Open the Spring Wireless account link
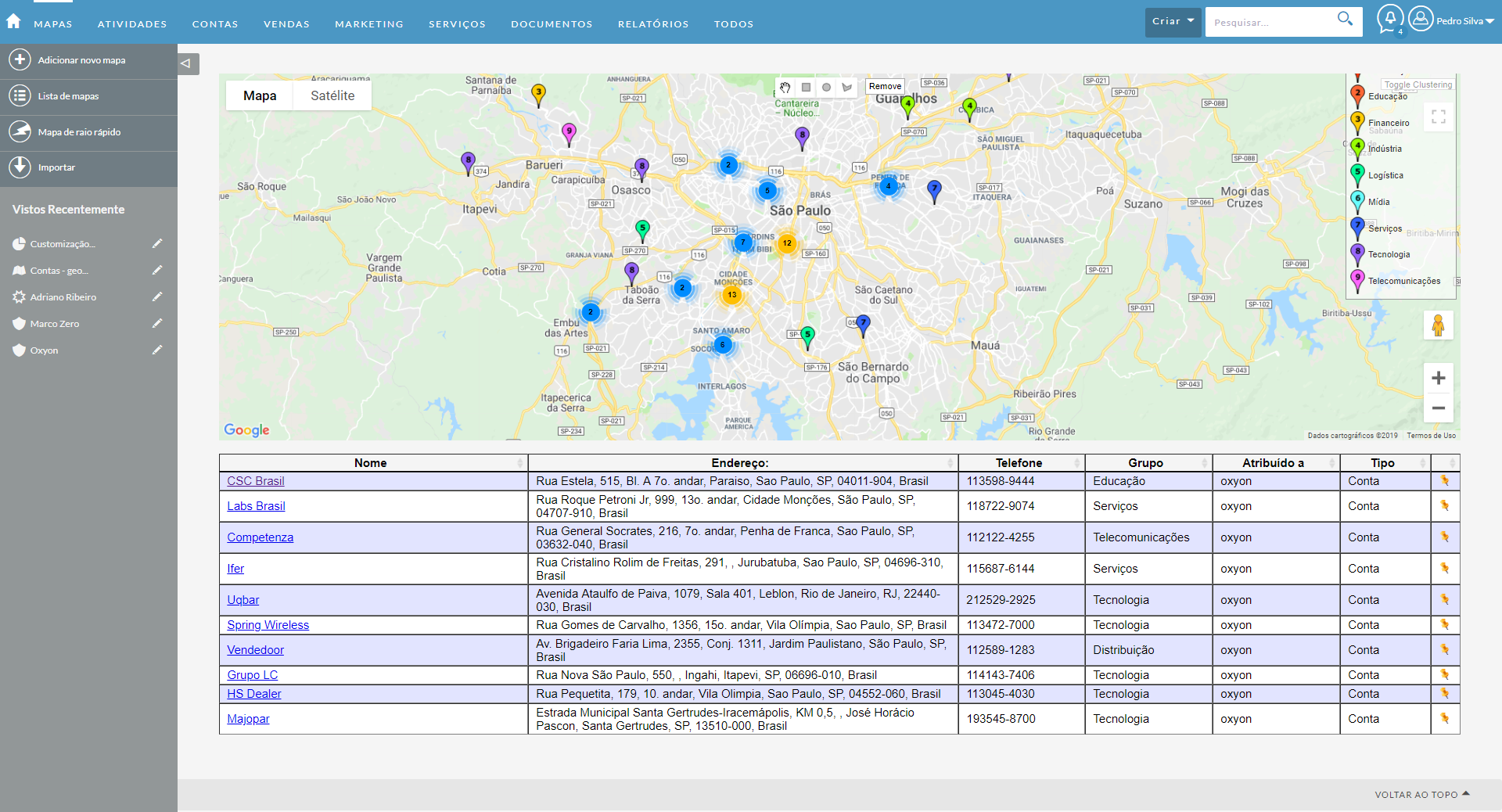This screenshot has width=1502, height=812. click(x=268, y=625)
